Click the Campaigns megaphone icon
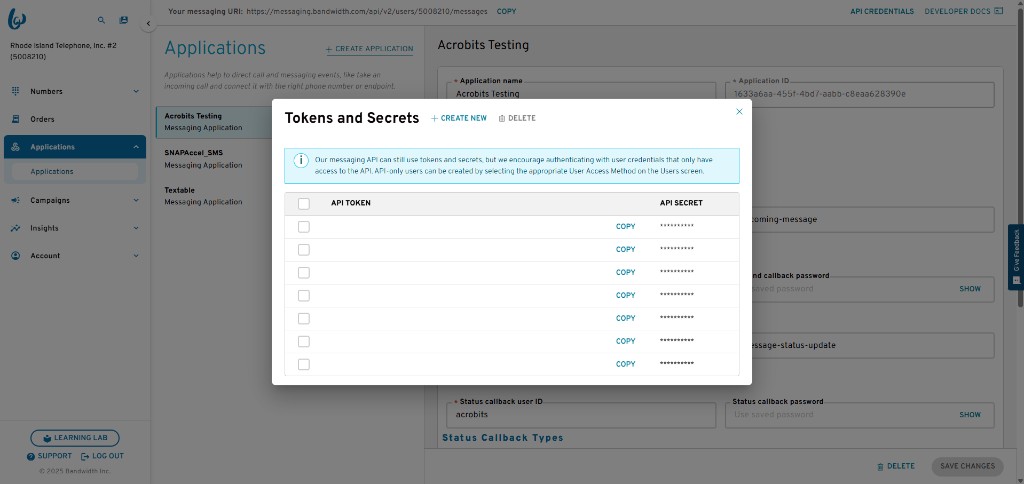Screen dimensions: 1024x484 [x=16, y=201]
